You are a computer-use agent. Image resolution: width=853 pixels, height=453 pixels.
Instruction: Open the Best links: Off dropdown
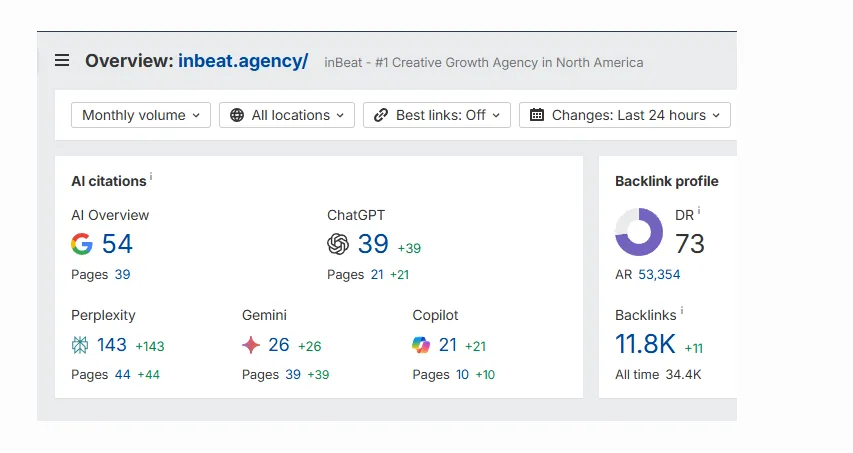pos(437,115)
